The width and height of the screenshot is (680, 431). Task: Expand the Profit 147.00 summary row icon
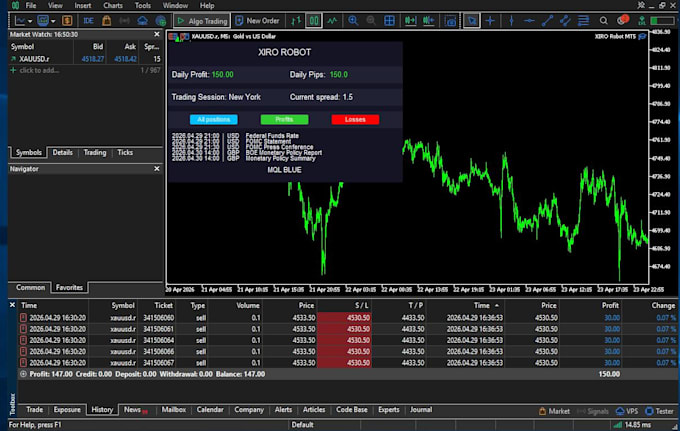[23, 374]
